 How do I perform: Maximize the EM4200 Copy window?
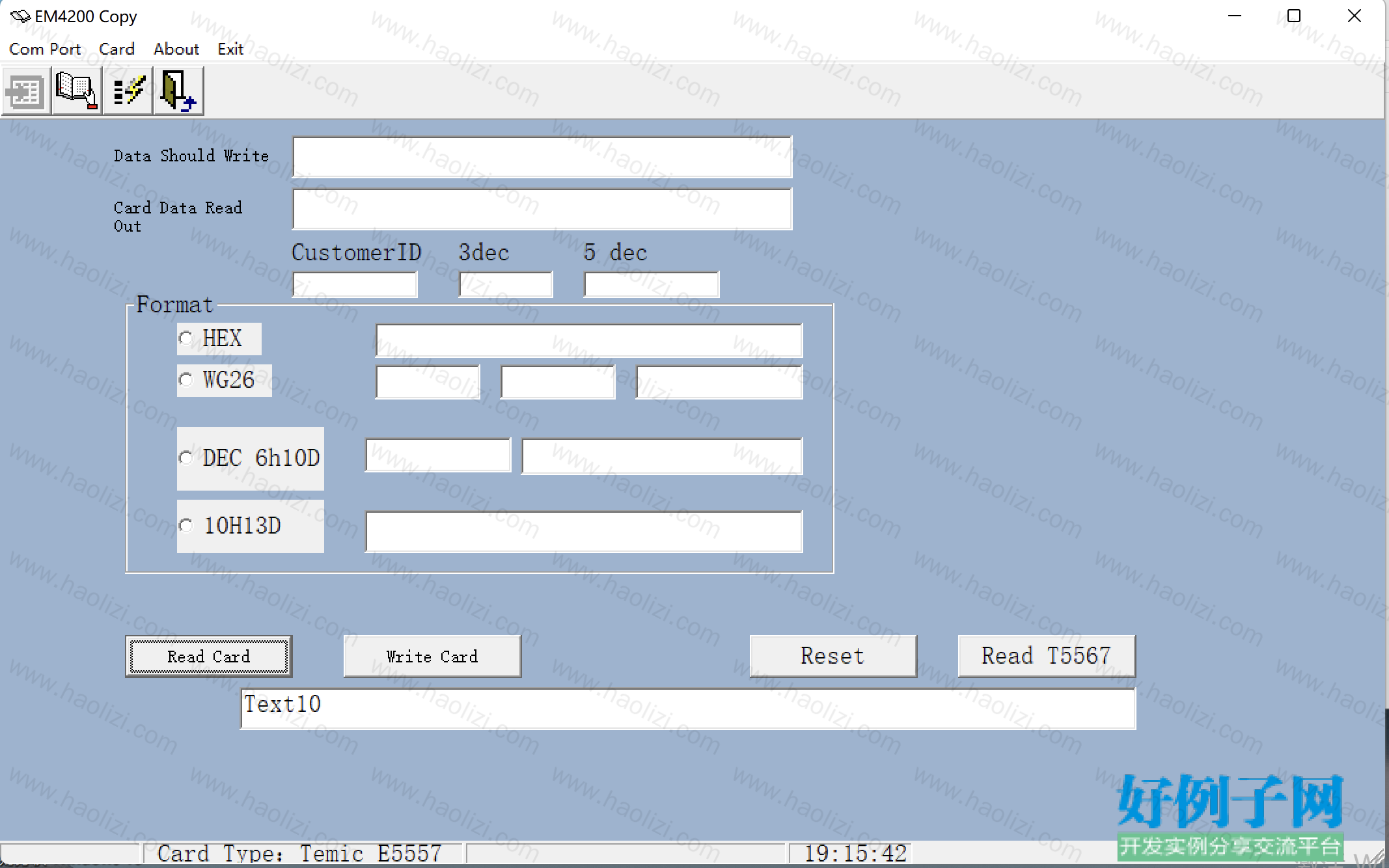1294,16
